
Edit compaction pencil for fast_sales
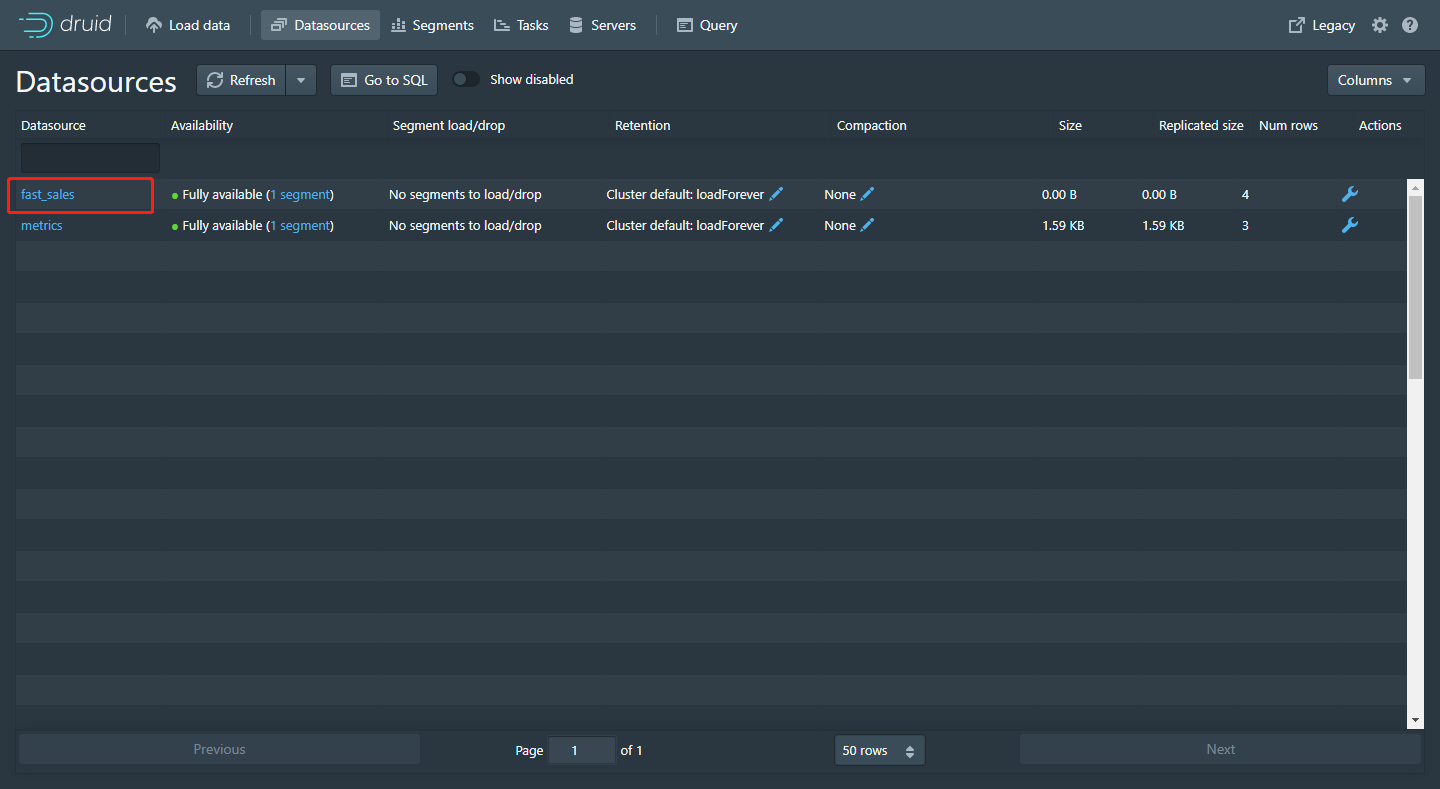[867, 194]
